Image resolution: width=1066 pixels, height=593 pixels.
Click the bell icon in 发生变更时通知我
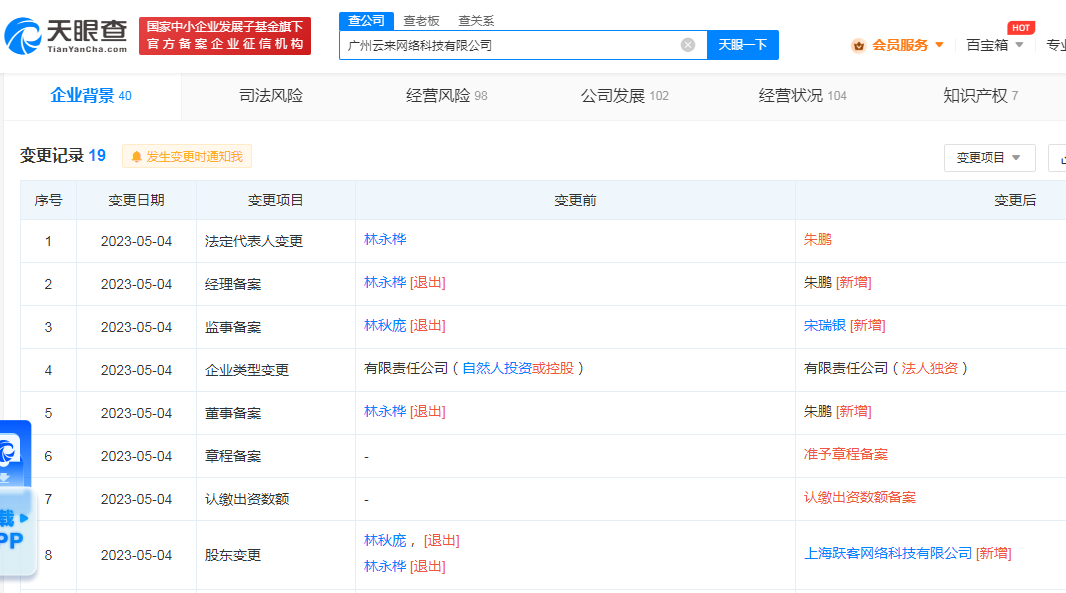[136, 157]
